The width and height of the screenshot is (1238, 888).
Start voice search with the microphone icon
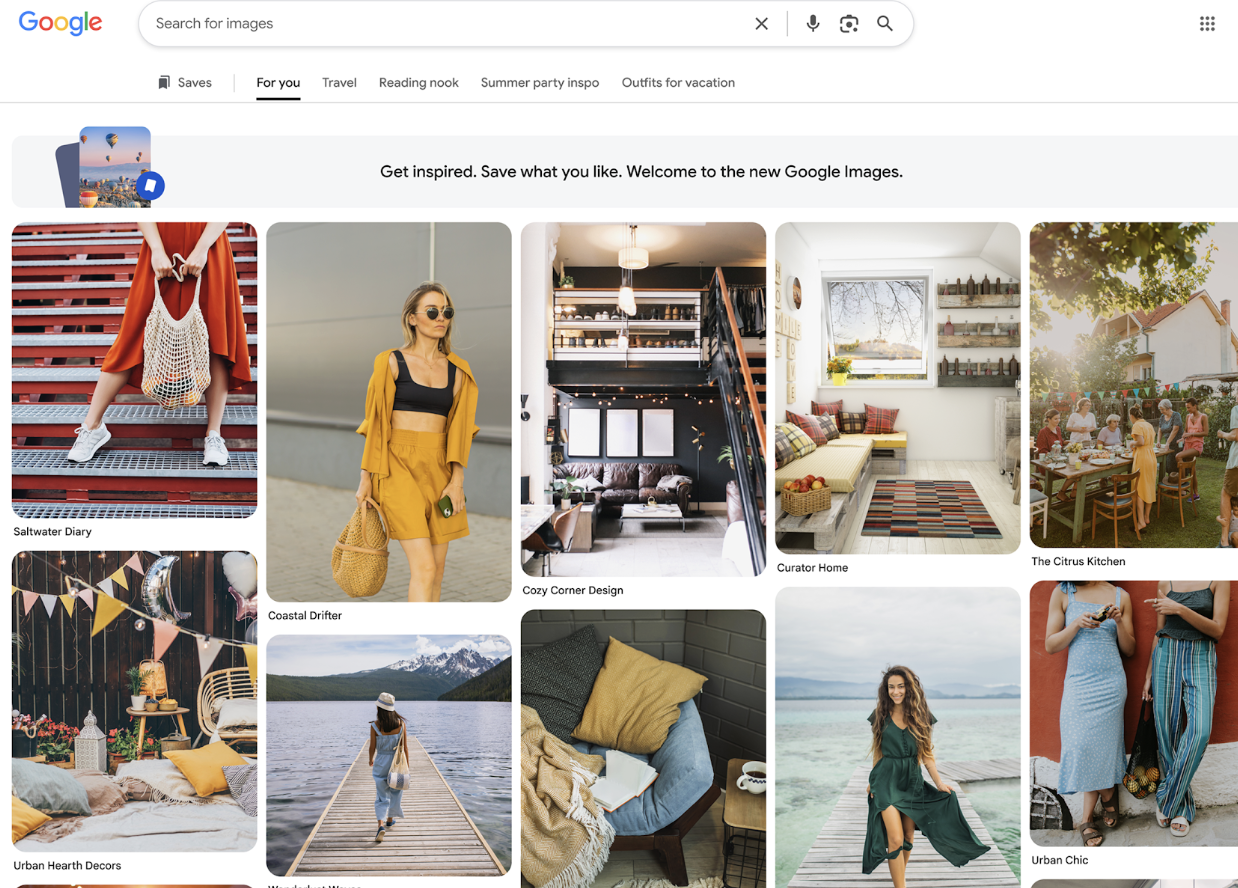click(813, 24)
